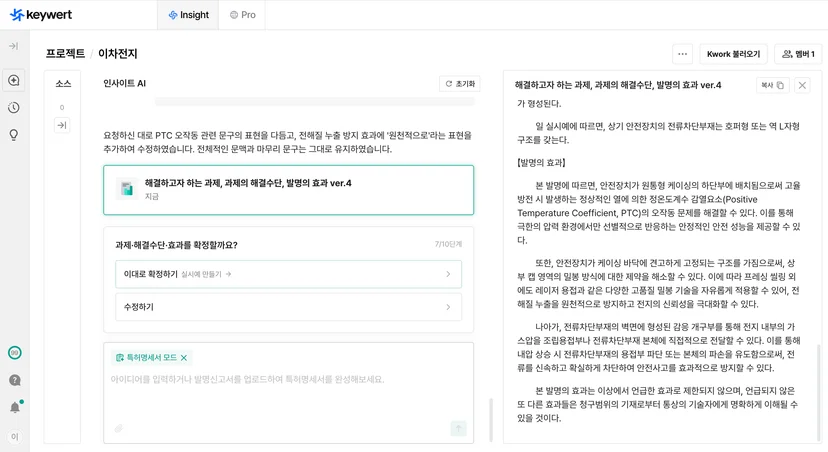828x452 pixels.
Task: Click the document icon in ver.4 card
Action: click(x=127, y=189)
